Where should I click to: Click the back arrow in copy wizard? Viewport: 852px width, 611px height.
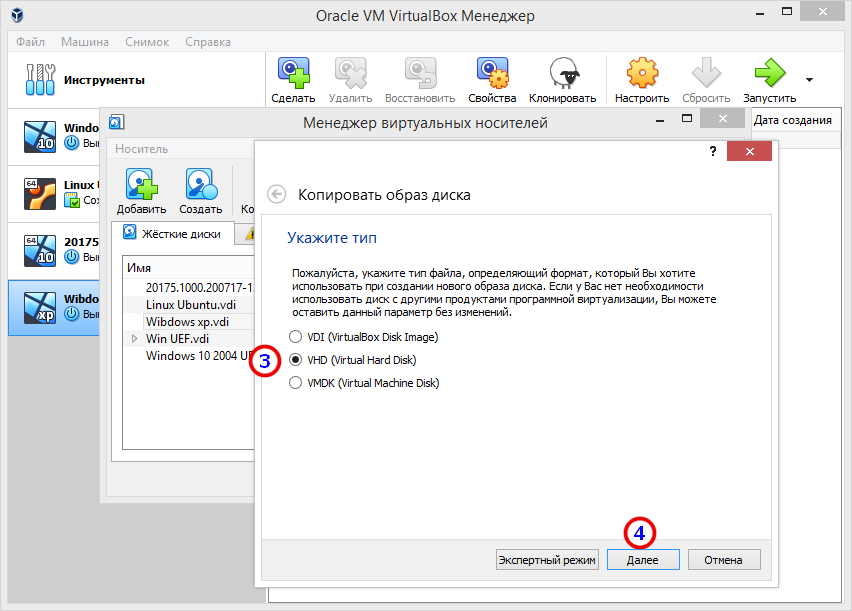pos(277,194)
